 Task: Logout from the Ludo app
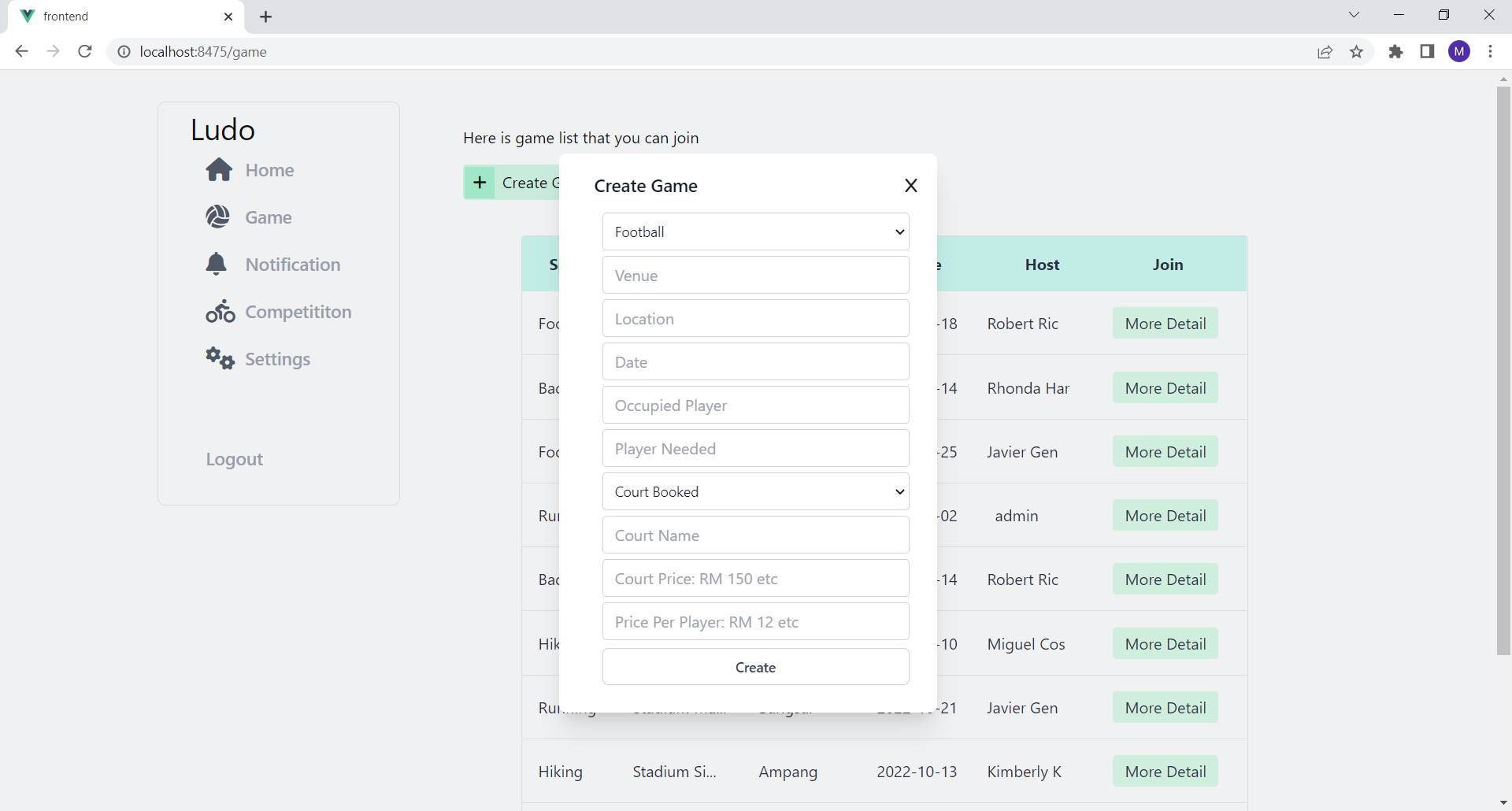234,459
